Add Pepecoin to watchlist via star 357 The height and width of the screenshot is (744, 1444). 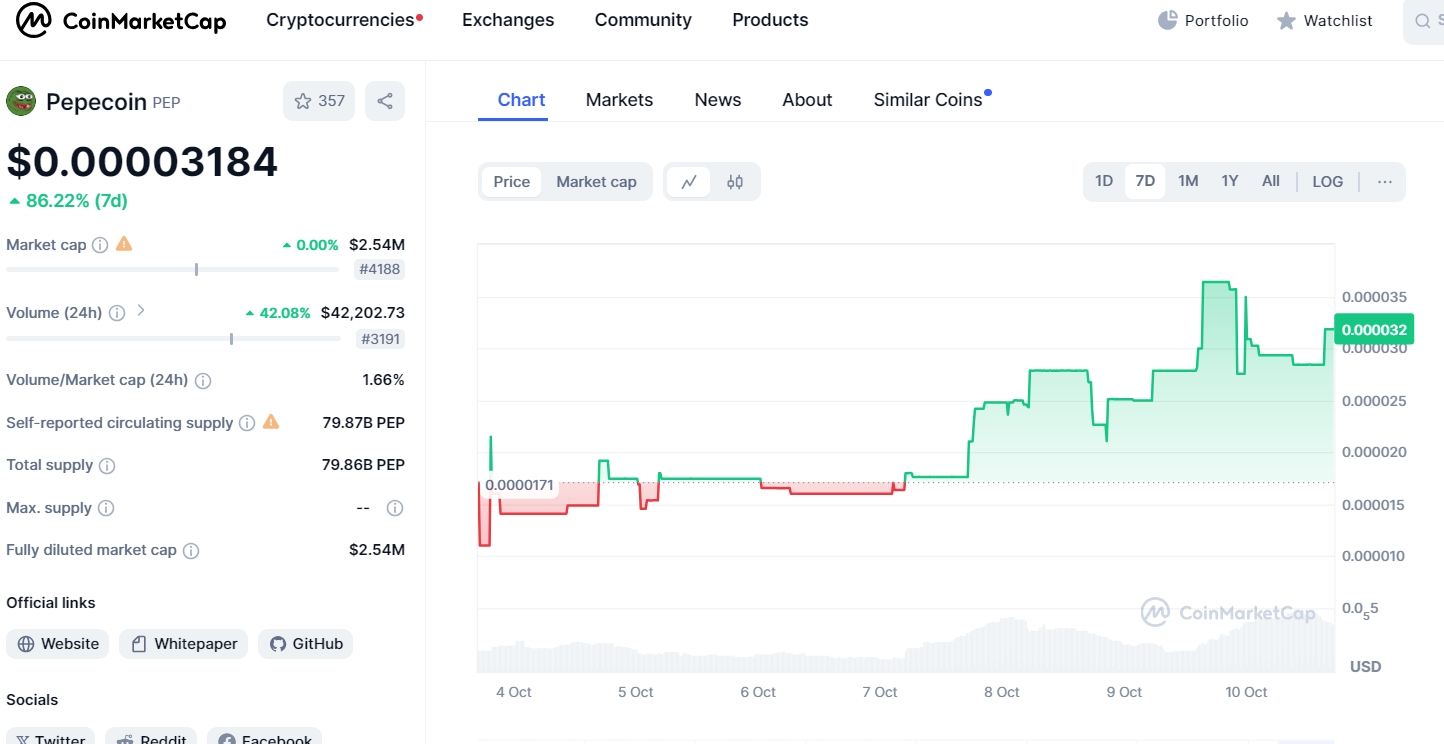[x=319, y=101]
